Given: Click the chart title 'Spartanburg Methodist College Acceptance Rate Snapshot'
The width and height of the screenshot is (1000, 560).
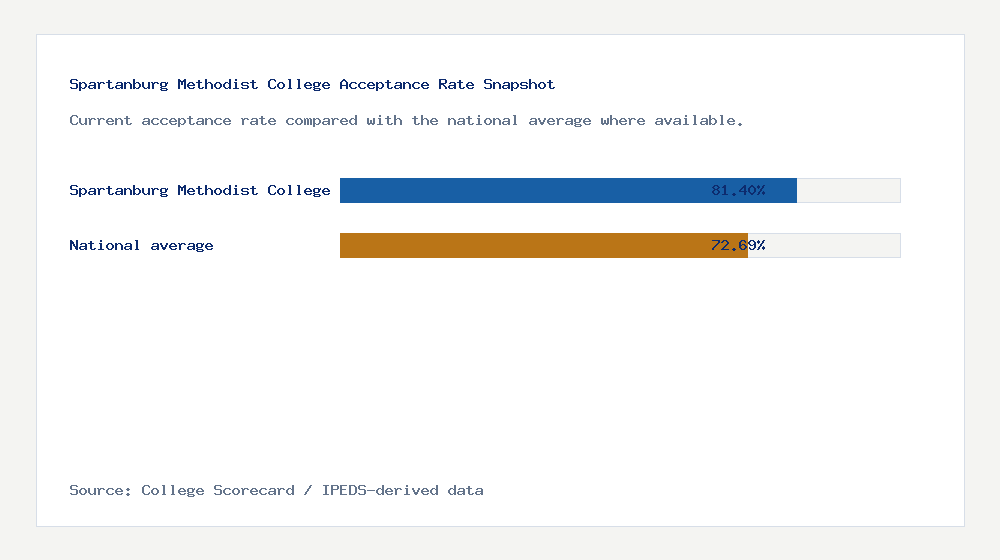Looking at the screenshot, I should (312, 85).
